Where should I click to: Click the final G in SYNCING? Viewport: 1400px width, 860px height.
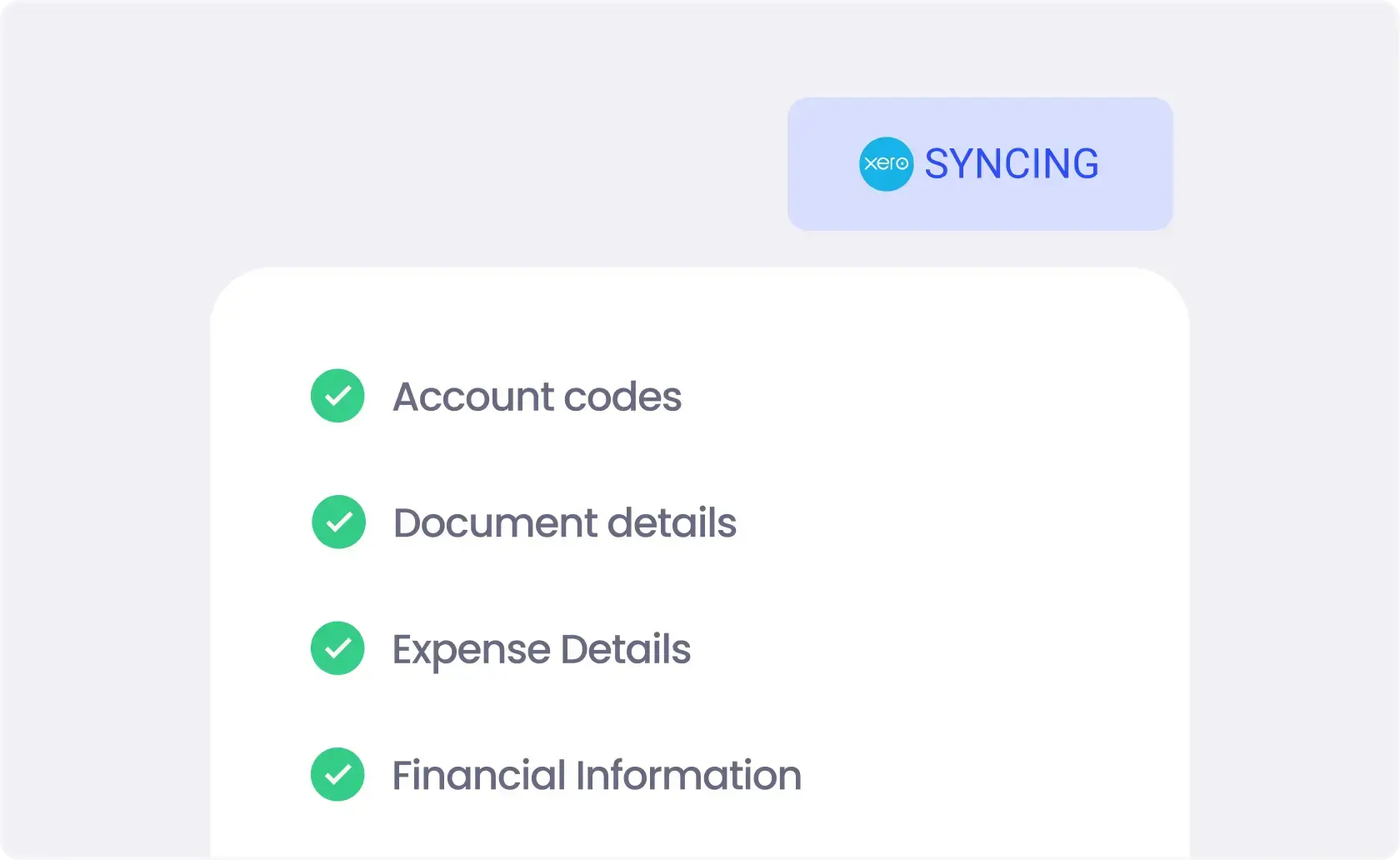[1084, 164]
